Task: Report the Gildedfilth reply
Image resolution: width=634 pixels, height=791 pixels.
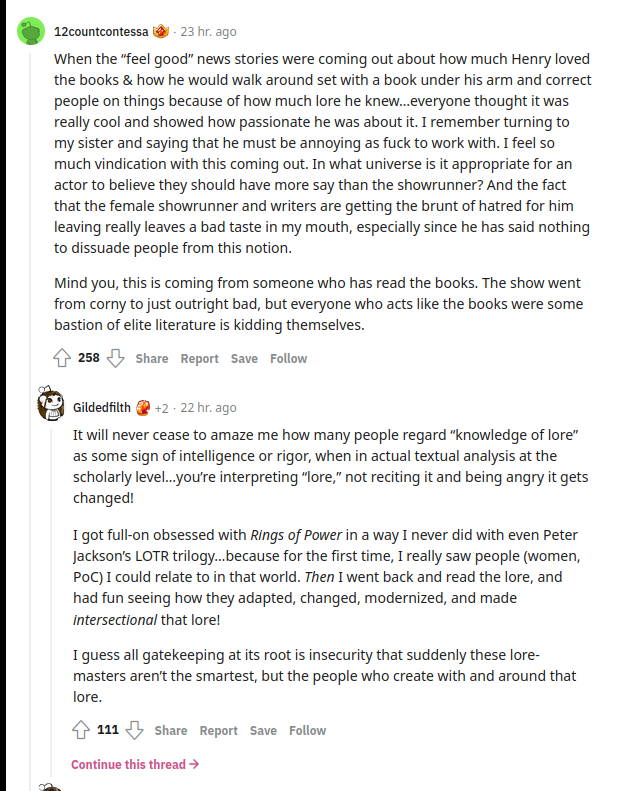Action: coord(218,730)
